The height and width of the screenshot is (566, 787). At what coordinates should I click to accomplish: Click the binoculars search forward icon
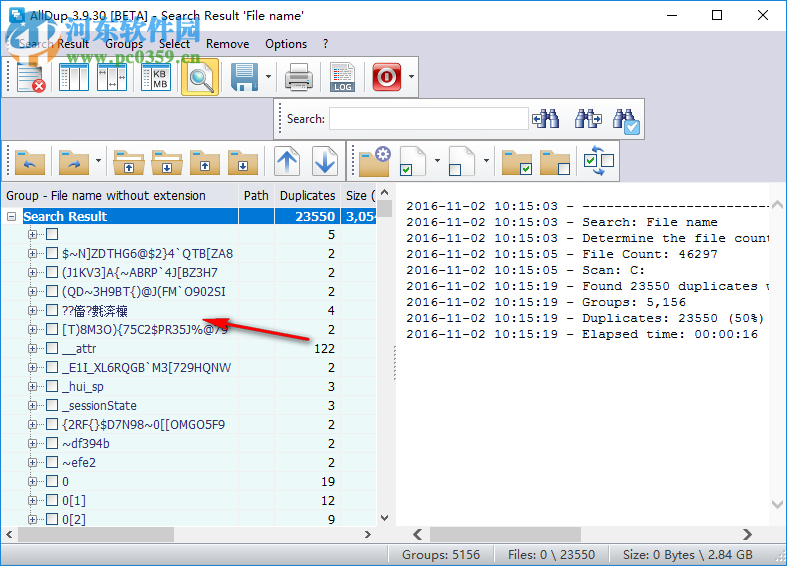[x=588, y=119]
